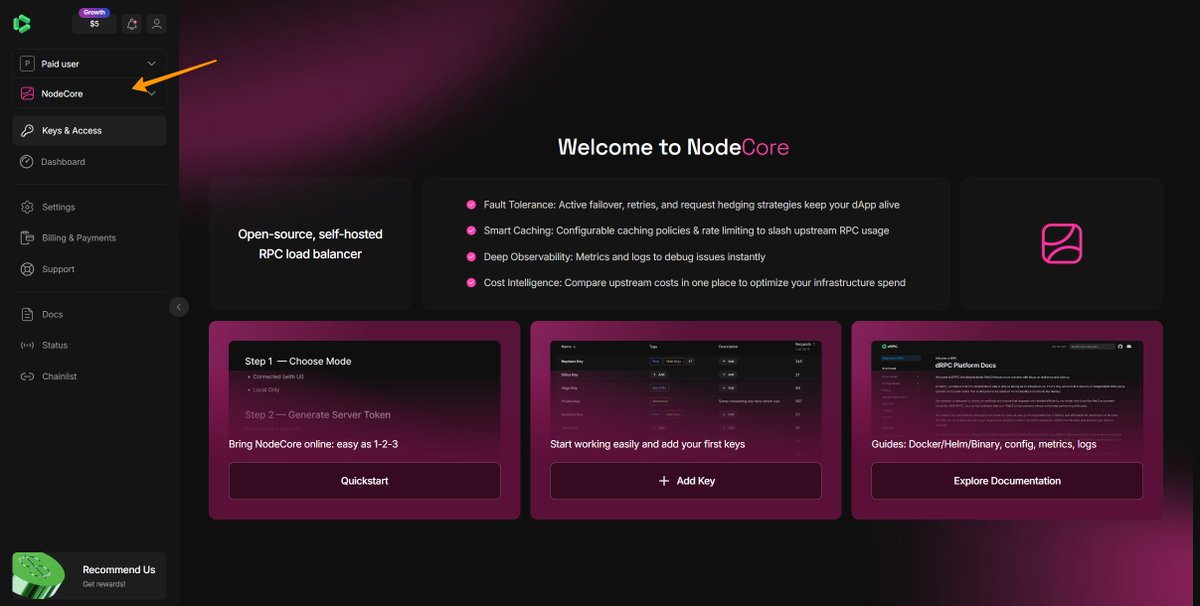Collapse the sidebar with the arrow handle
Screen dimensions: 1200x606
[179, 307]
